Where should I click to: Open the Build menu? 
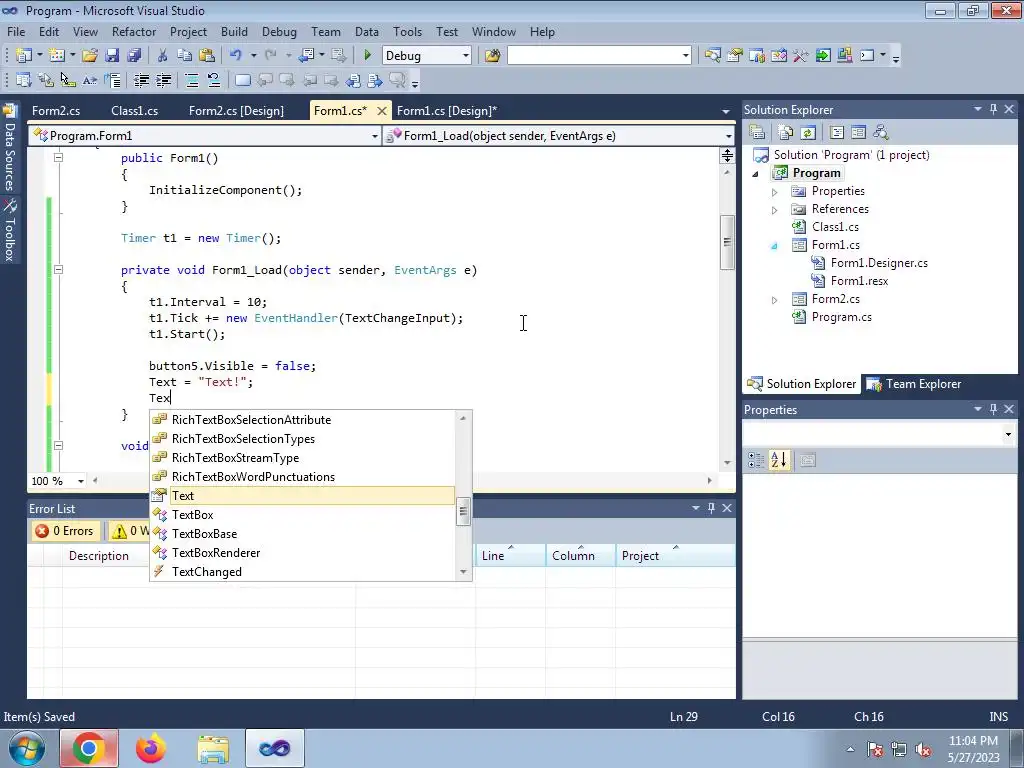[234, 31]
